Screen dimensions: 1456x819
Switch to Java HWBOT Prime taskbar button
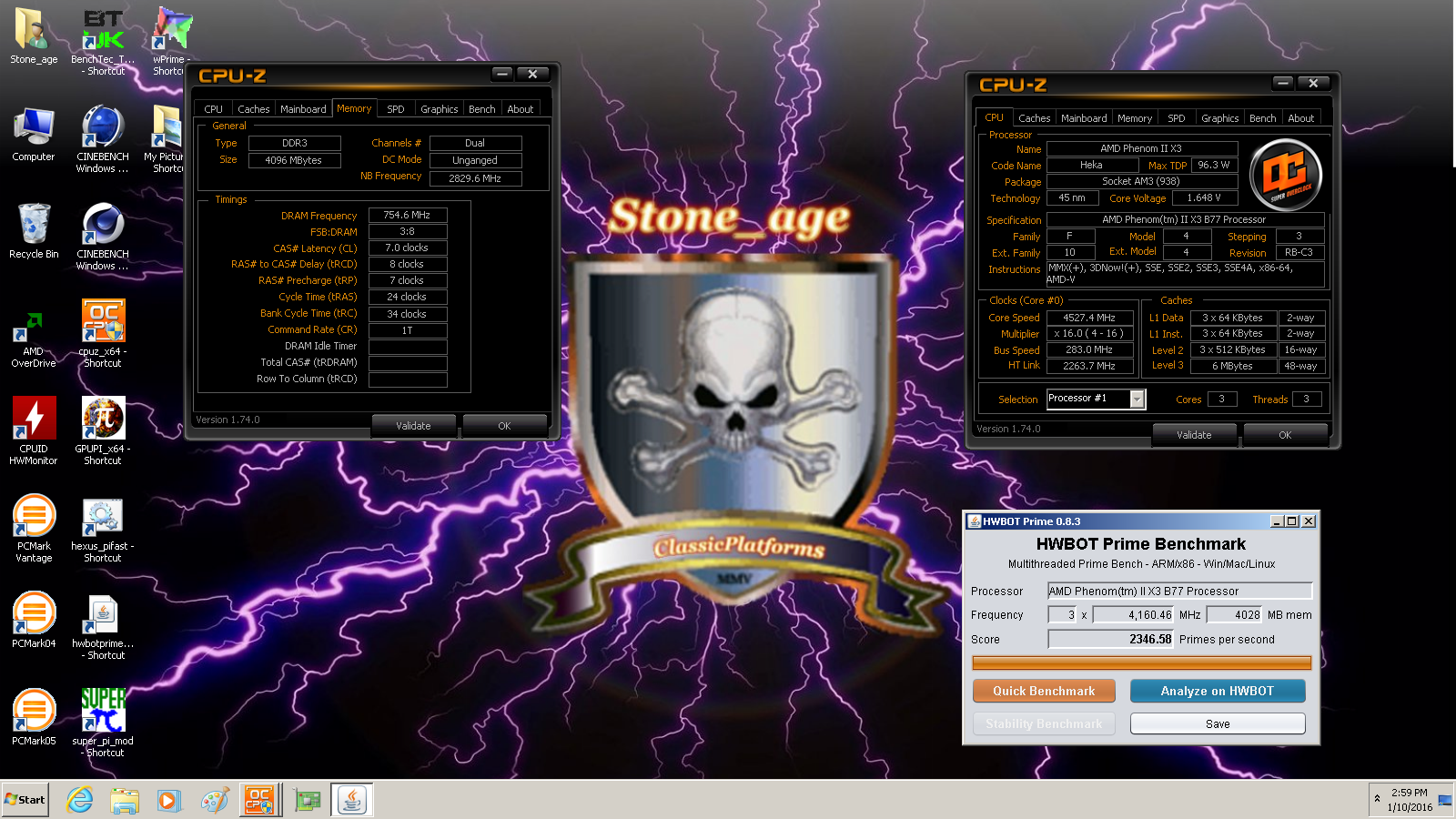click(x=351, y=800)
